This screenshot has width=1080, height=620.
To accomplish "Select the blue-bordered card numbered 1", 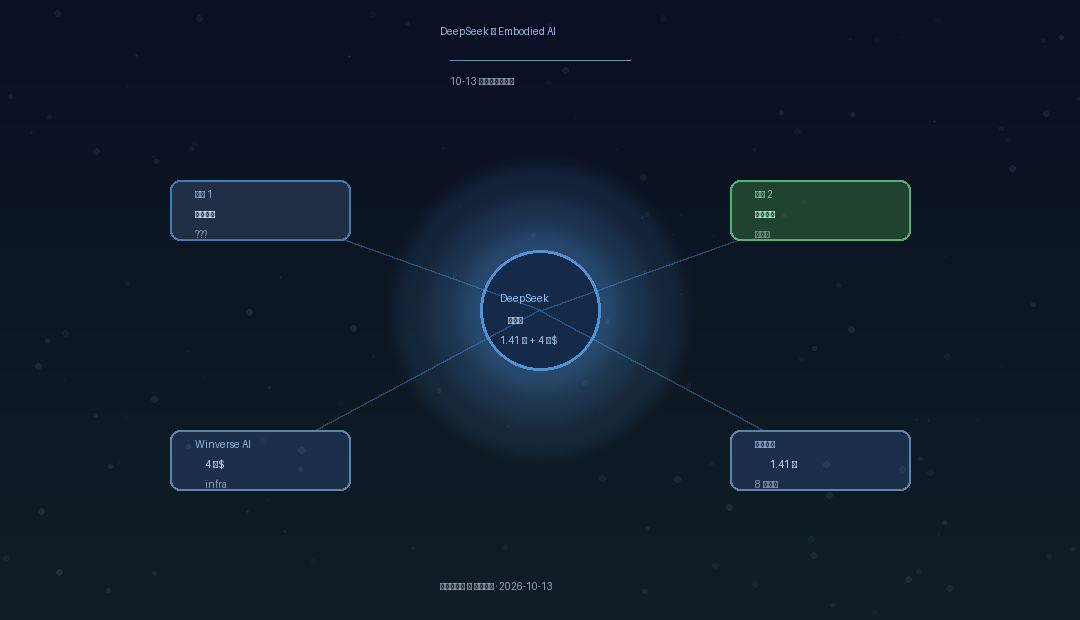I will pos(260,211).
